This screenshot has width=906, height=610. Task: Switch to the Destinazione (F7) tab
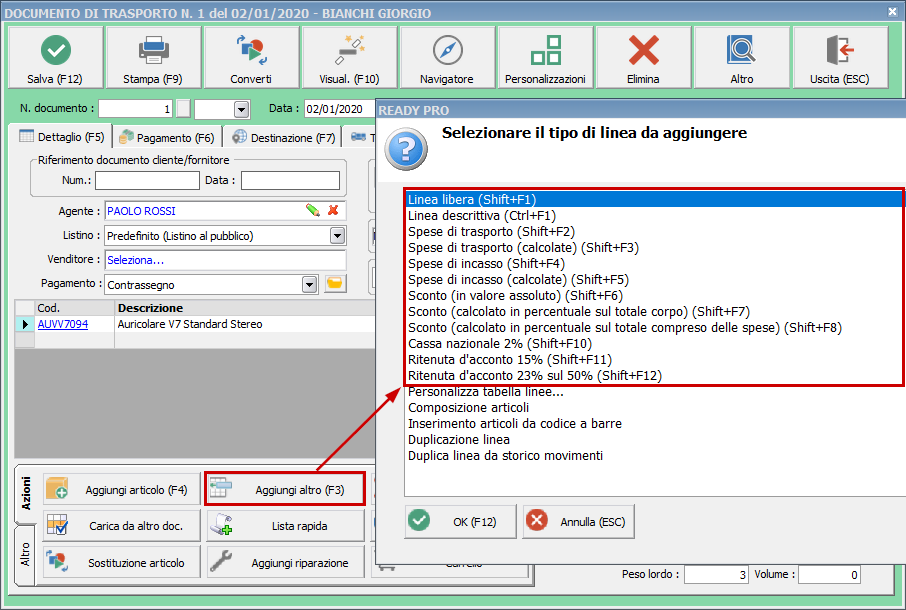[284, 137]
